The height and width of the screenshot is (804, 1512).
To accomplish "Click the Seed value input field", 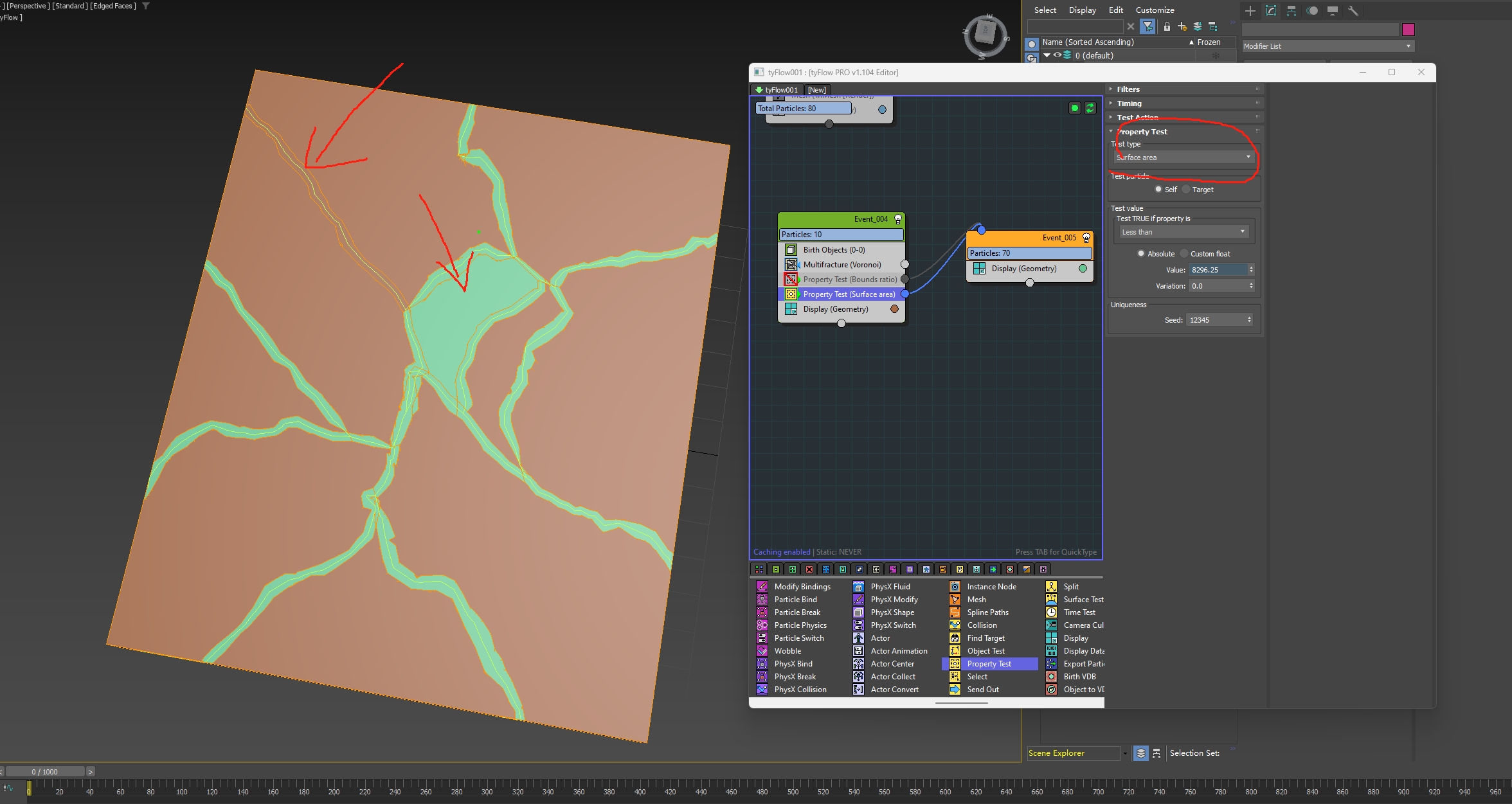I will coord(1216,320).
